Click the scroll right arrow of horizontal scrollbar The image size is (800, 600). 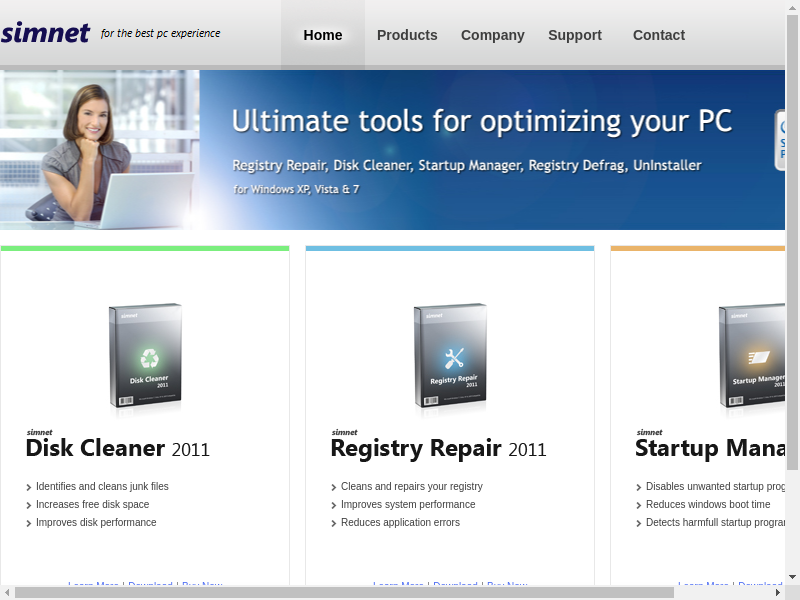point(777,592)
